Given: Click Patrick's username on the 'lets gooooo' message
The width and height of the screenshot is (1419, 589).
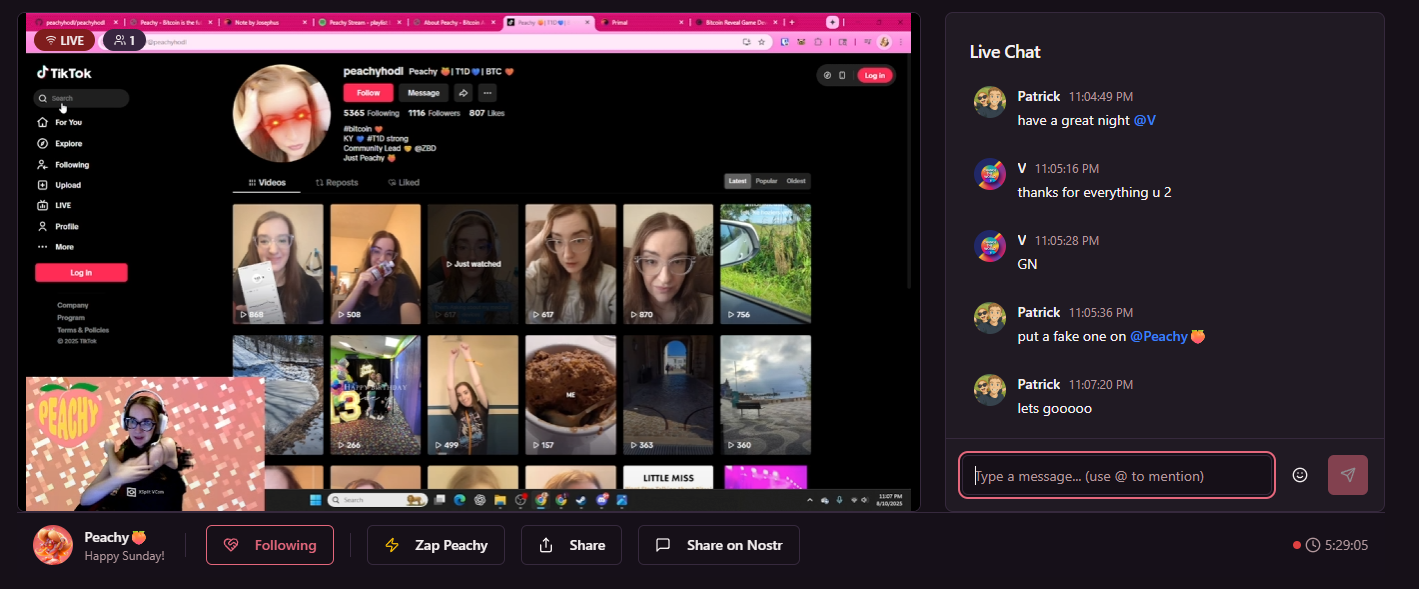Looking at the screenshot, I should (x=1038, y=384).
